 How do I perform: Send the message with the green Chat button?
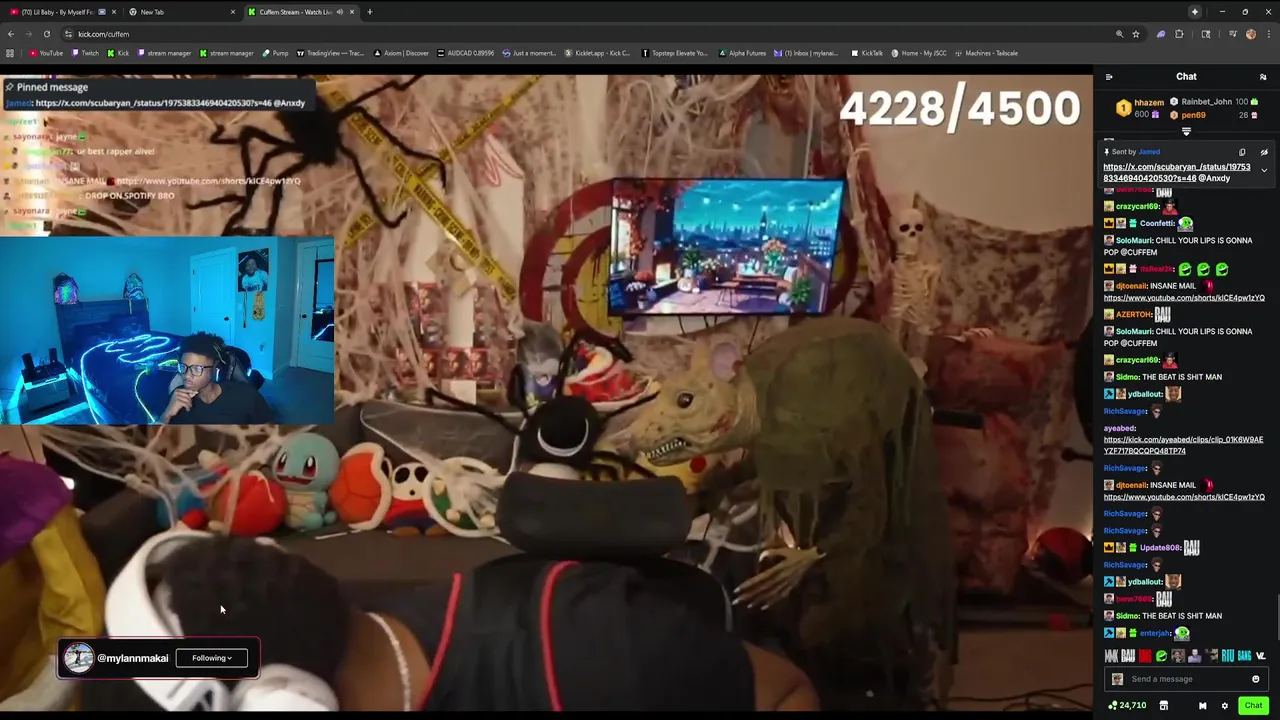click(1253, 705)
